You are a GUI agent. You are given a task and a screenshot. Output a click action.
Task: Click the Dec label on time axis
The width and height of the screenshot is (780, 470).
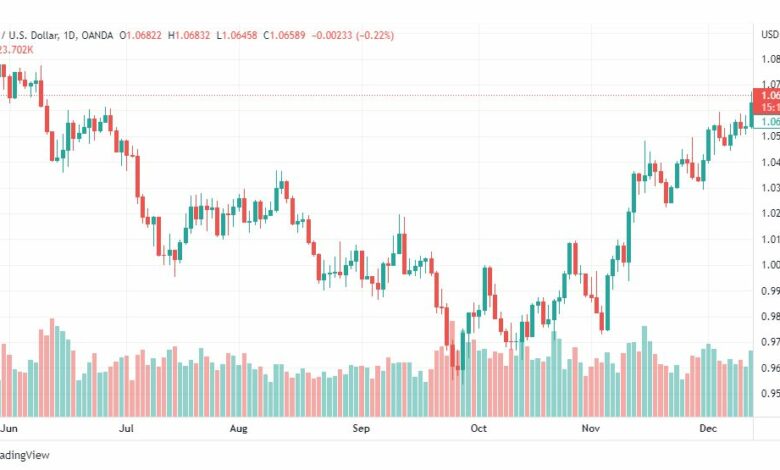point(708,428)
